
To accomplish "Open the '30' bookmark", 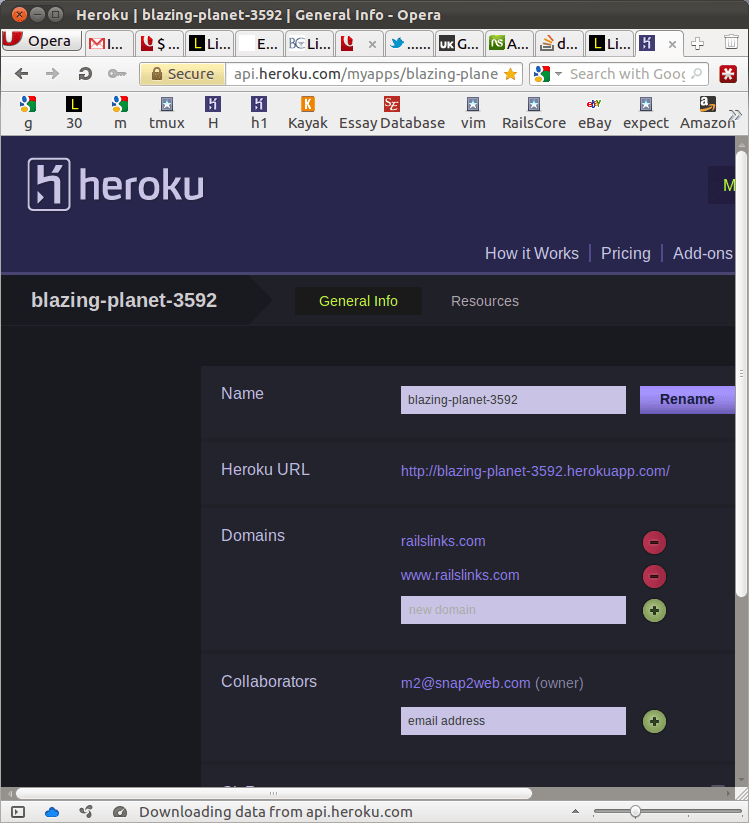I will coord(74,113).
